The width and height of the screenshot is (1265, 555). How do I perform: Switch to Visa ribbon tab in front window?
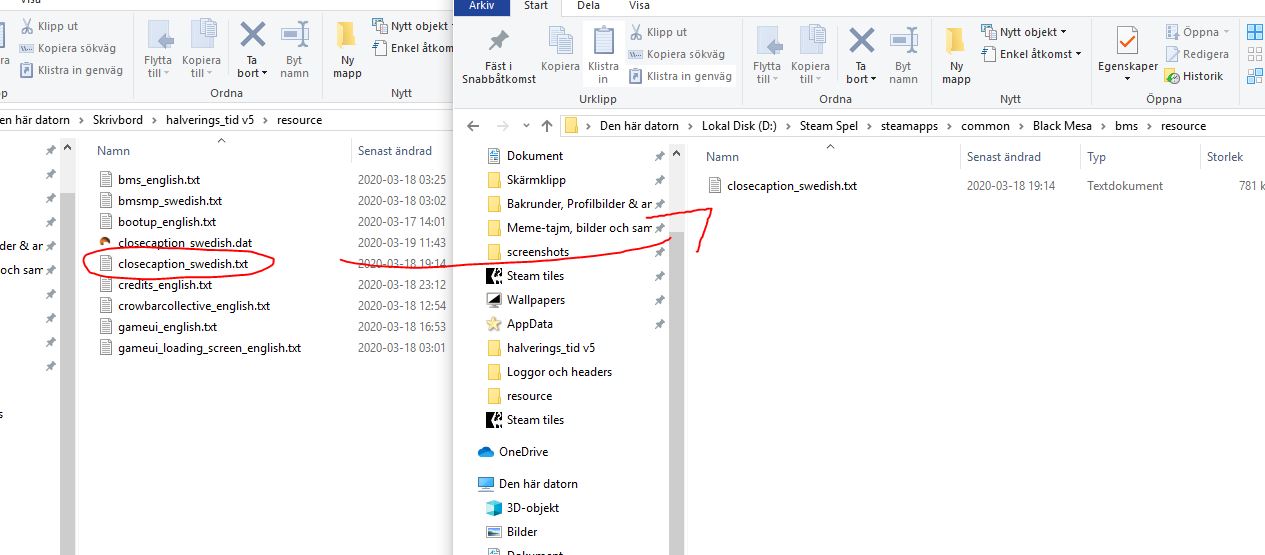click(x=639, y=6)
